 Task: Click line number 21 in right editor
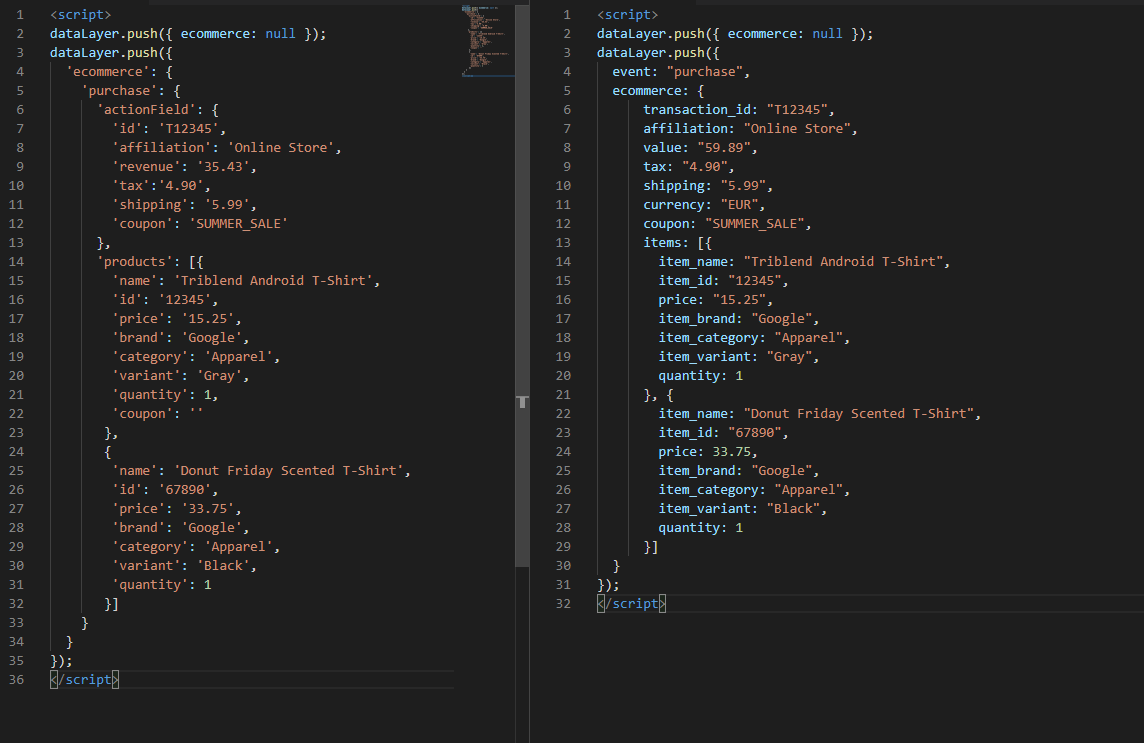click(x=566, y=395)
